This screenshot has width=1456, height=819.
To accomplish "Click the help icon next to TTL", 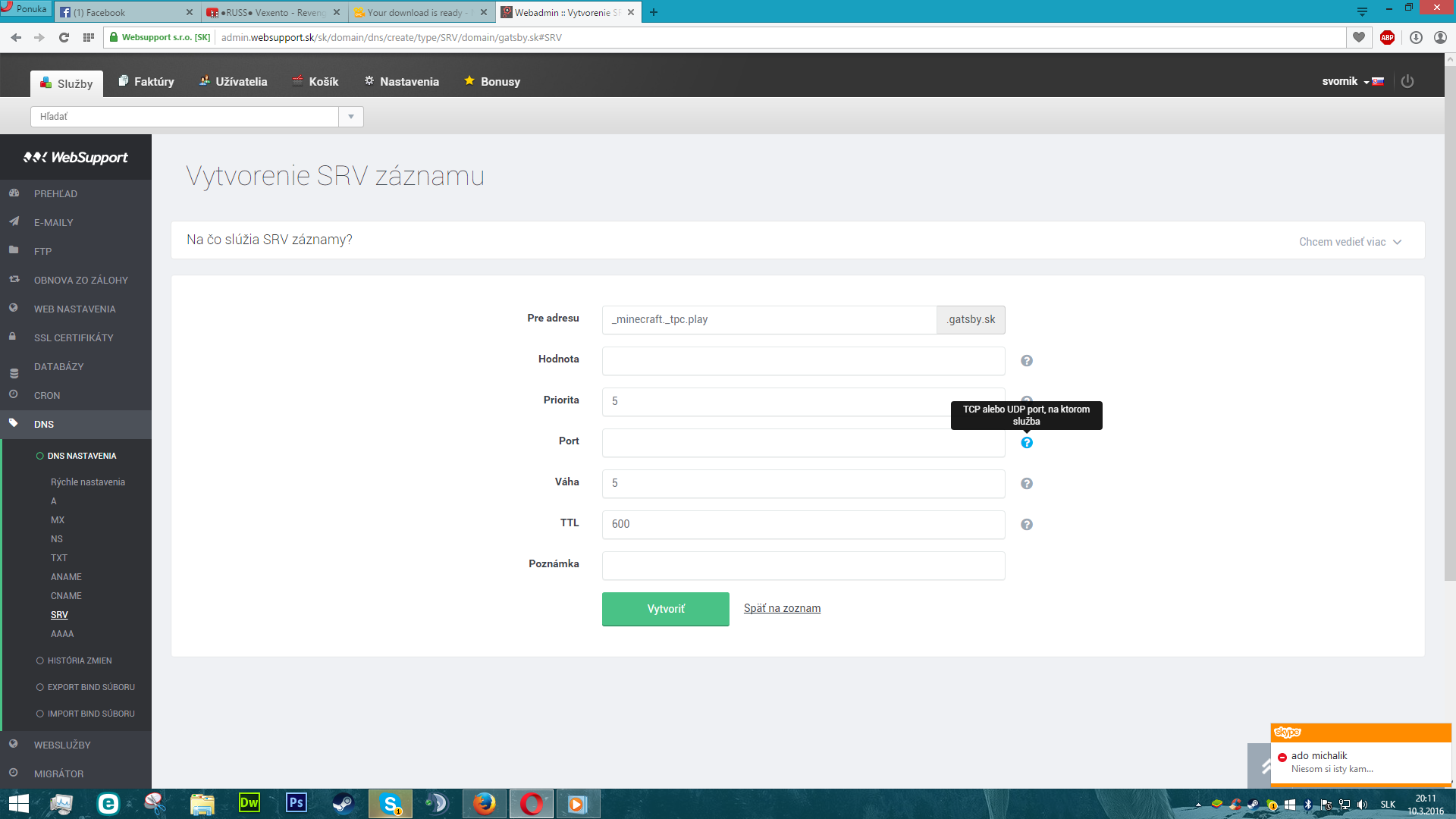I will 1027,525.
